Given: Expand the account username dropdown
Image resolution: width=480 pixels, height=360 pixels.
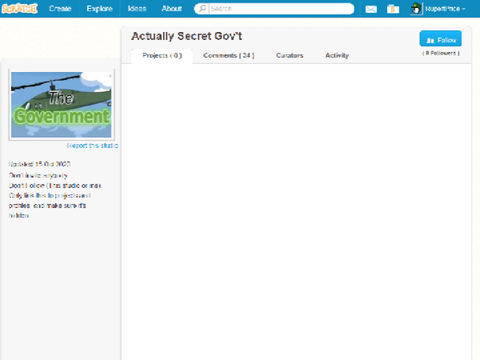Looking at the screenshot, I should [445, 9].
